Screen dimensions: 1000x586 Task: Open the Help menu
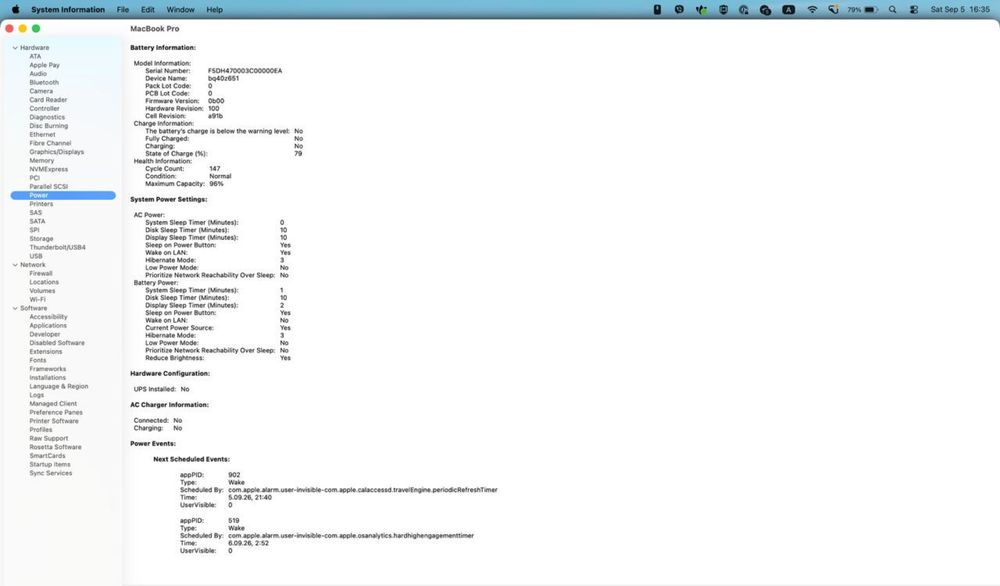click(x=214, y=10)
